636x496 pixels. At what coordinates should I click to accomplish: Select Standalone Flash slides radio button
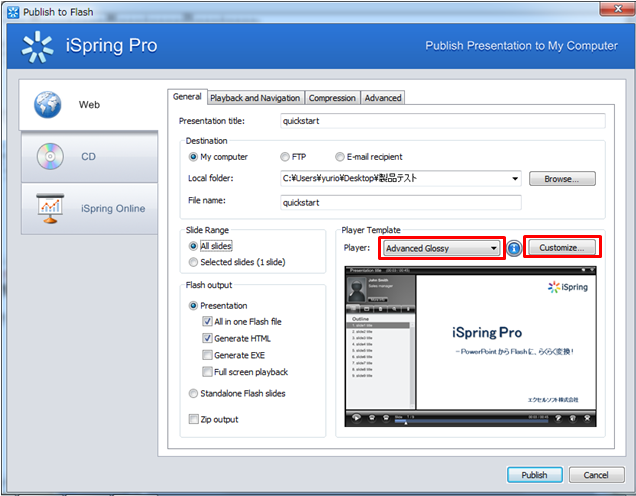point(193,393)
